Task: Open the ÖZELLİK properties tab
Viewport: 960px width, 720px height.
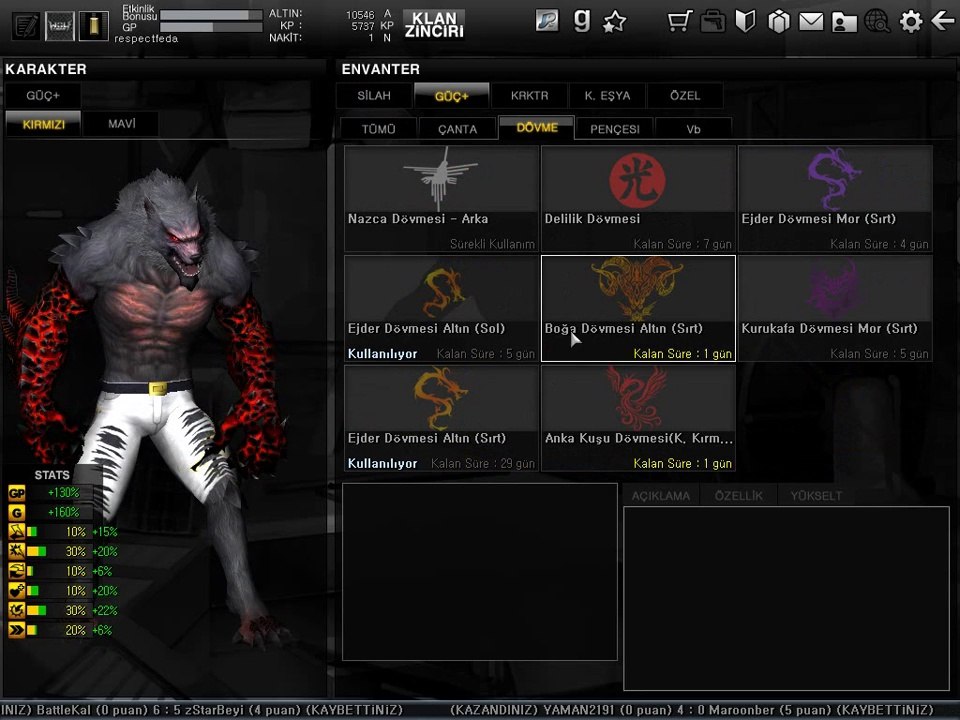Action: coord(738,496)
